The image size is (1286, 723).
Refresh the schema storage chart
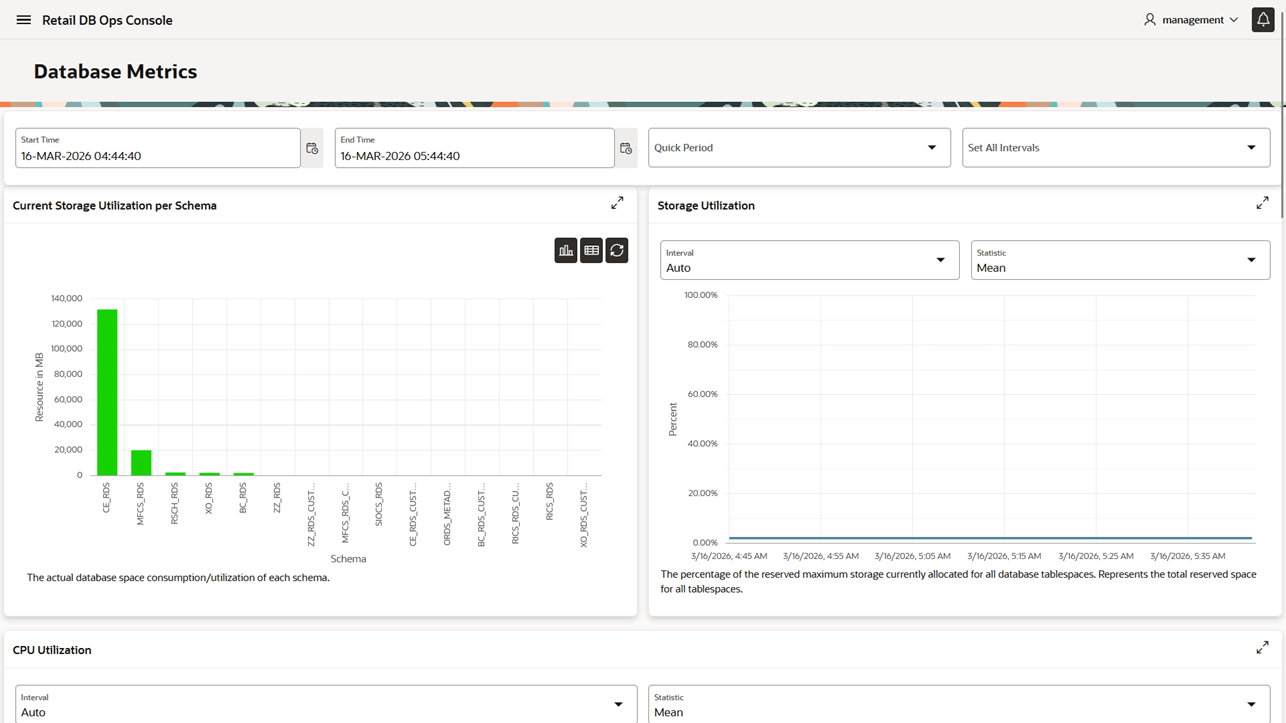coord(617,250)
